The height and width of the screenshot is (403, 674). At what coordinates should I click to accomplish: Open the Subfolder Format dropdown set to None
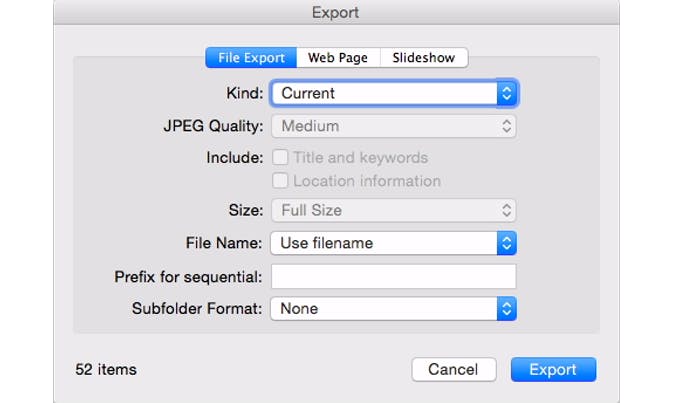point(394,309)
